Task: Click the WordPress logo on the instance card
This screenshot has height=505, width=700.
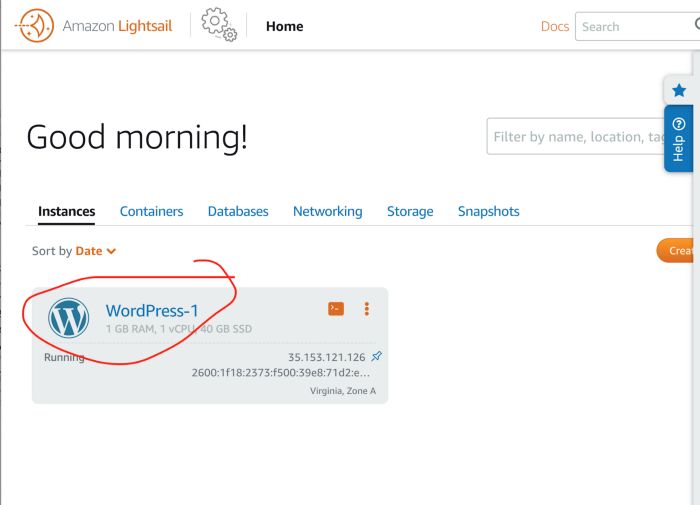Action: pyautogui.click(x=68, y=318)
